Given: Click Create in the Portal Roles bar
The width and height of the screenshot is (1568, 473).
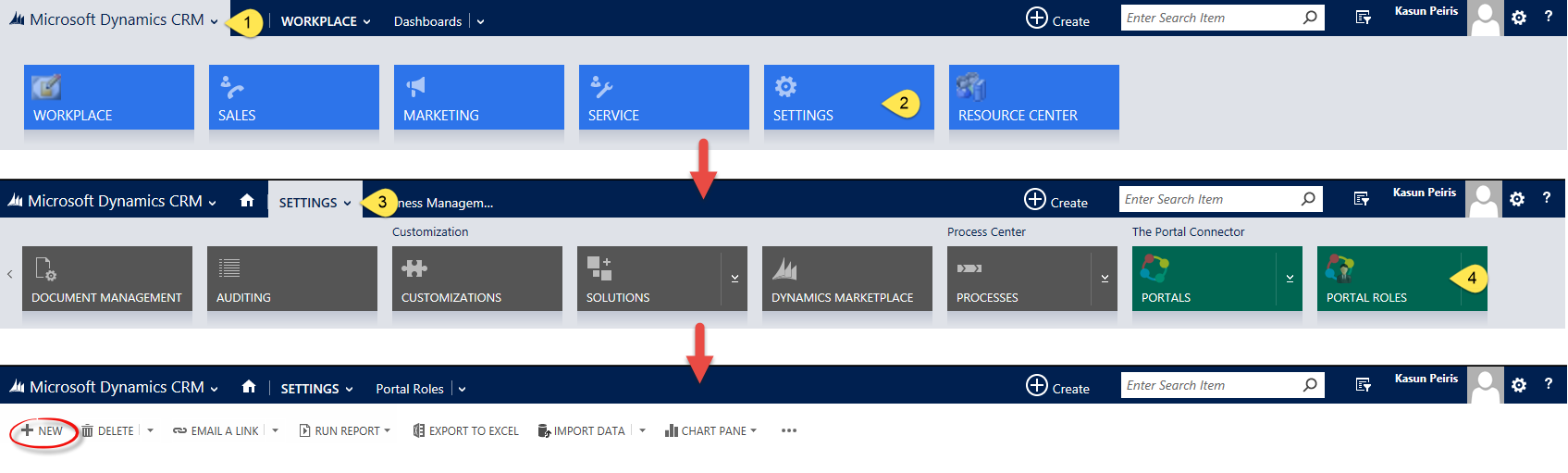Looking at the screenshot, I should (x=1058, y=386).
